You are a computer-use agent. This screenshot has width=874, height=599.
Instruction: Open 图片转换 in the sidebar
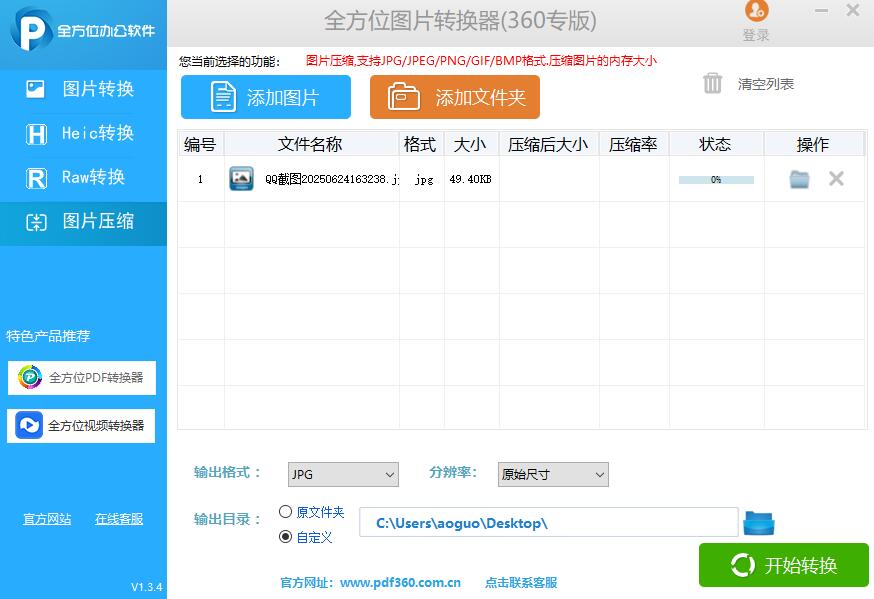[x=84, y=89]
